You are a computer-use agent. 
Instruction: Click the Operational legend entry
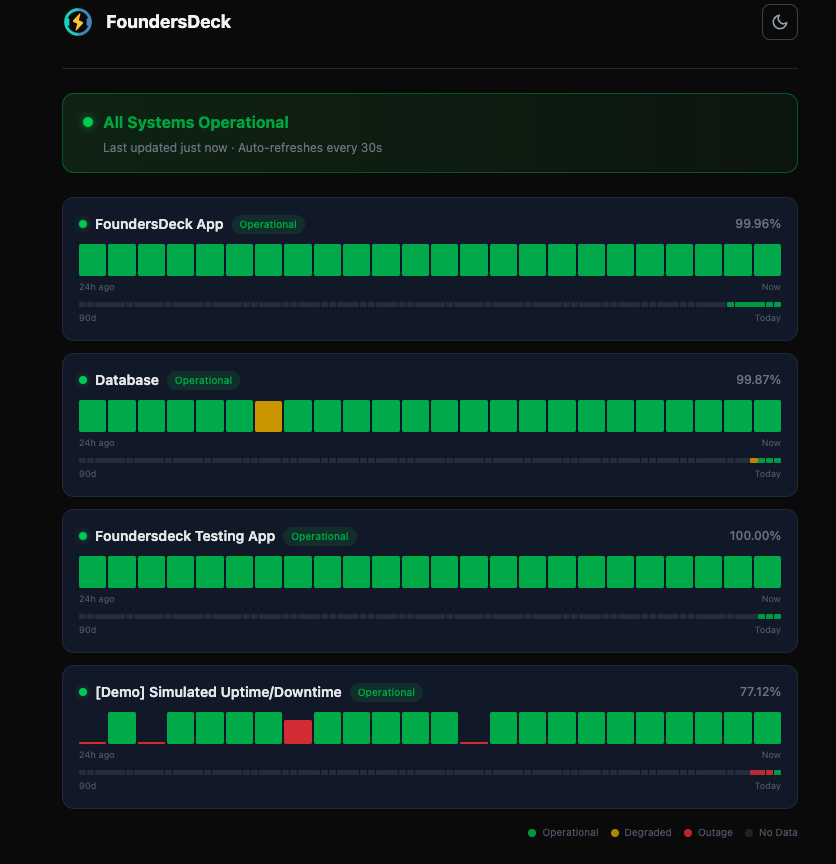[x=563, y=833]
